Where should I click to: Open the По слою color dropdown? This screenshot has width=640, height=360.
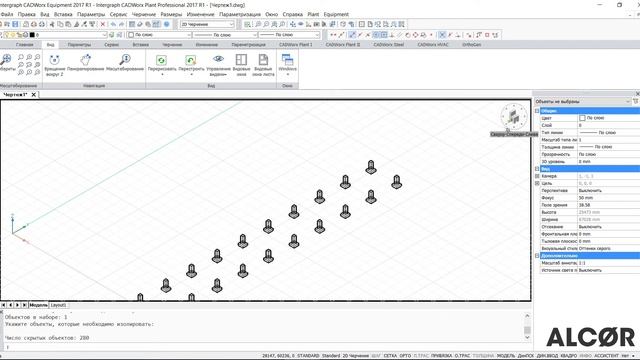point(159,35)
